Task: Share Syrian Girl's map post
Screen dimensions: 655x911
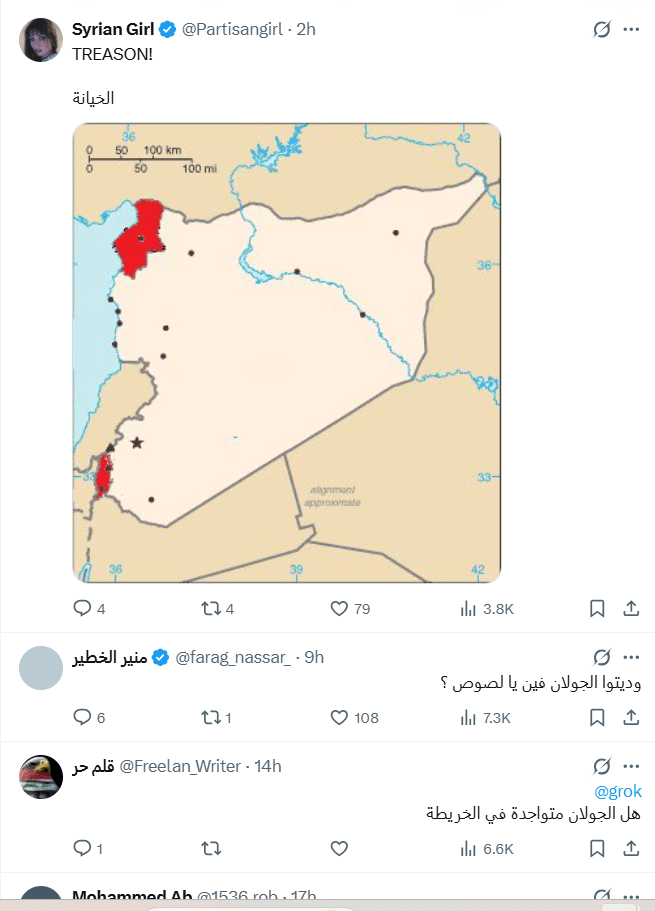Action: pos(631,608)
